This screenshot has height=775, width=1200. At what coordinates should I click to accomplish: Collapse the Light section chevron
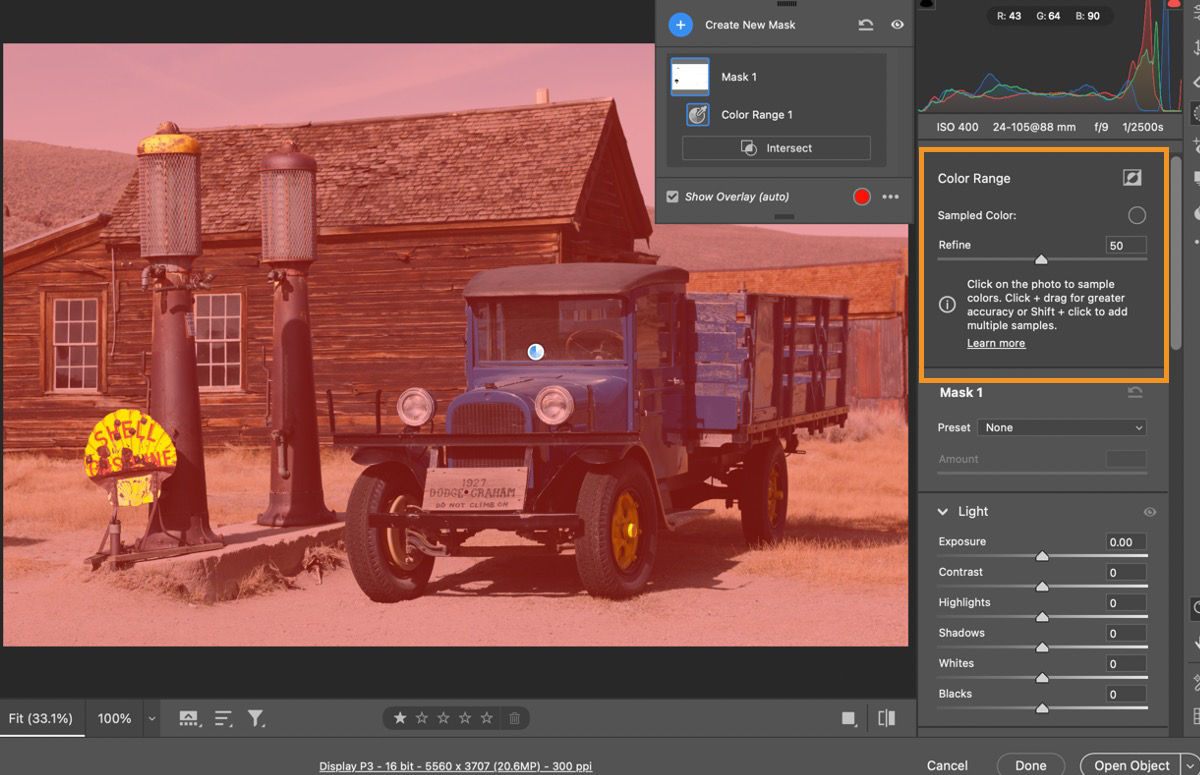point(941,511)
